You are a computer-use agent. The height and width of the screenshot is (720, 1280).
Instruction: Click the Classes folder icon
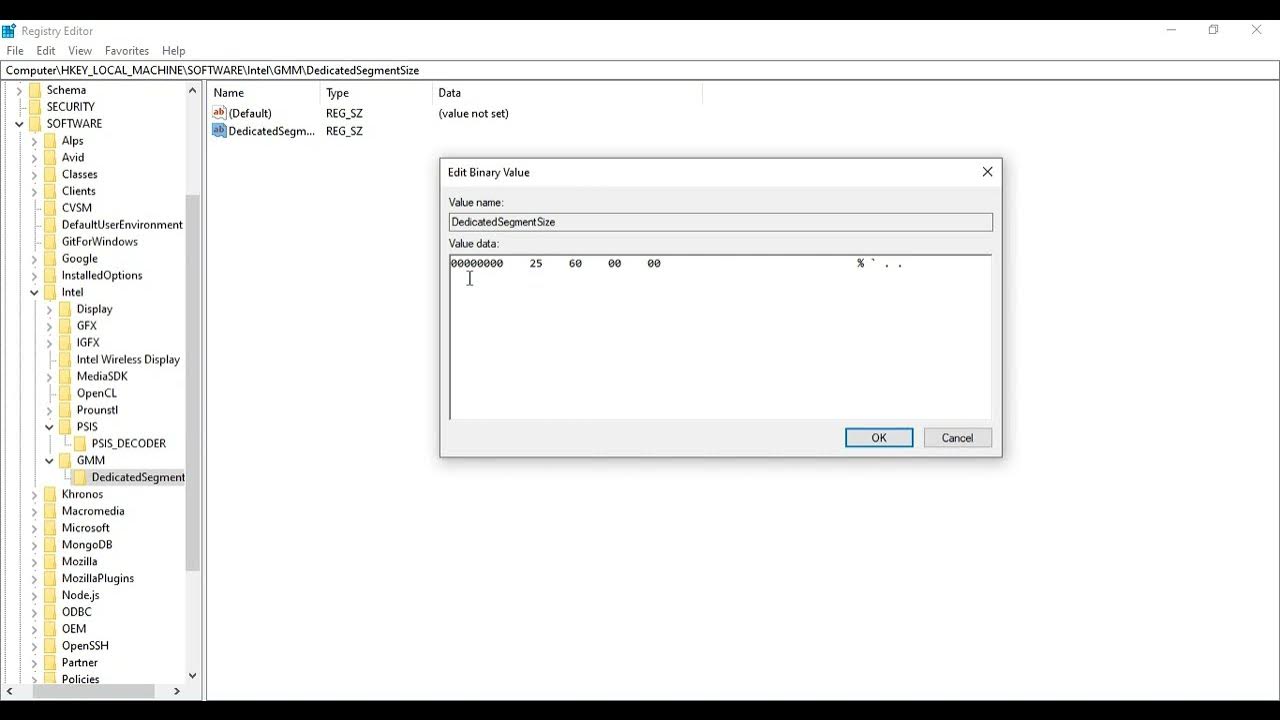(x=51, y=174)
